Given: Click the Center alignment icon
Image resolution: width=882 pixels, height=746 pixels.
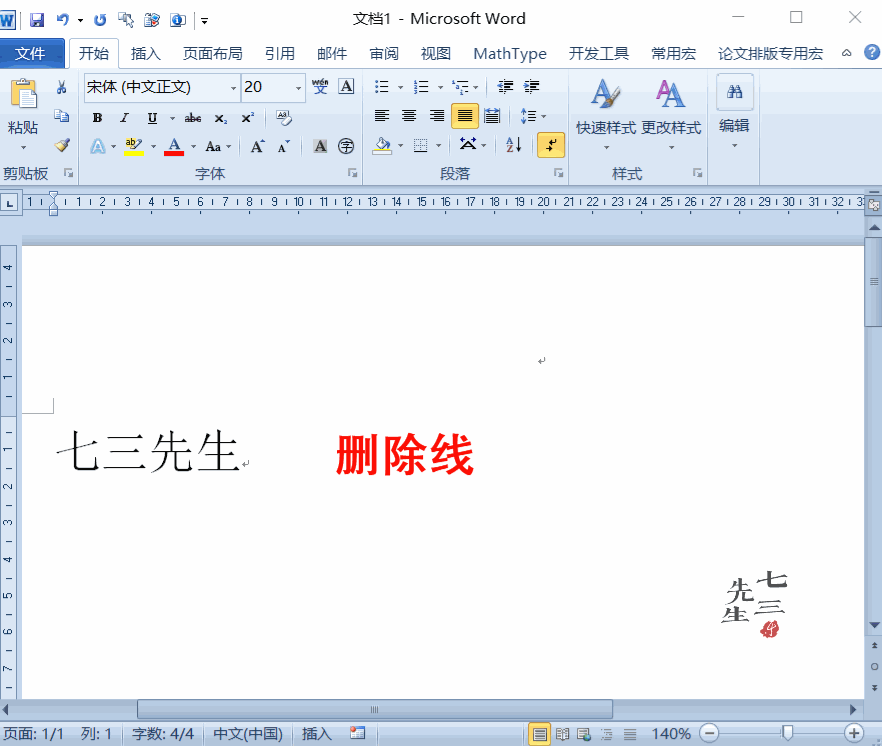Looking at the screenshot, I should (409, 116).
